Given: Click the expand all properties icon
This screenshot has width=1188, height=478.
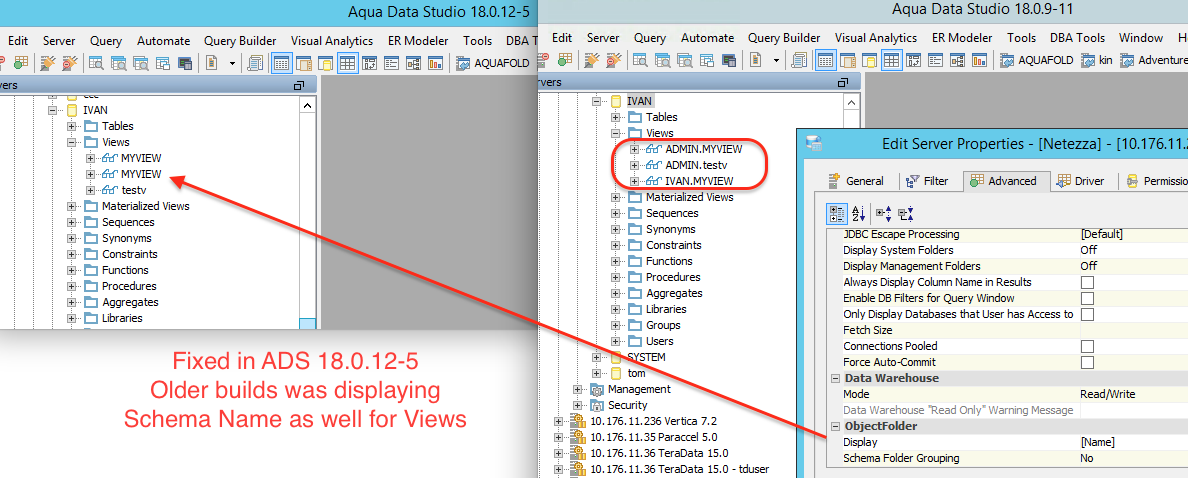Looking at the screenshot, I should pyautogui.click(x=884, y=213).
